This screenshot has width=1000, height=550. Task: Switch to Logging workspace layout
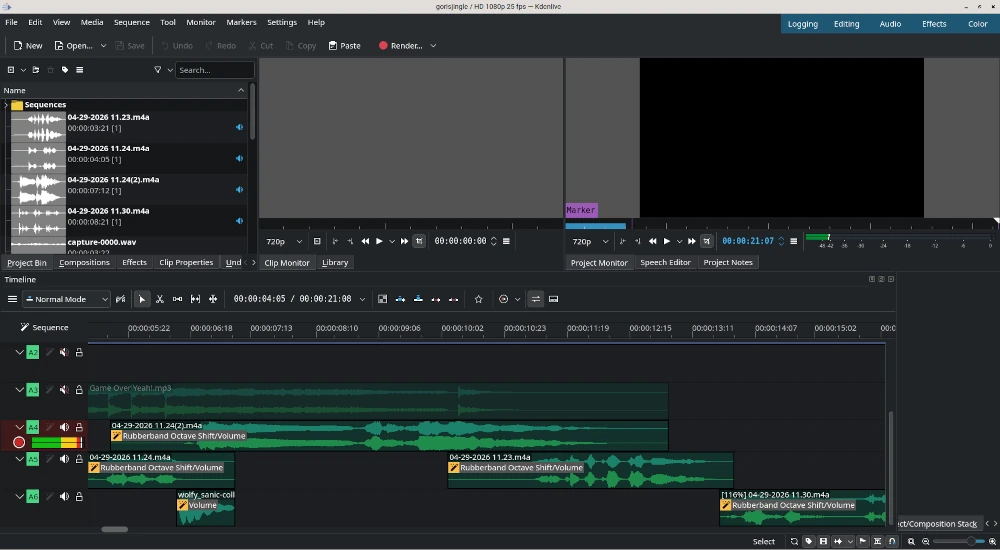pos(802,24)
